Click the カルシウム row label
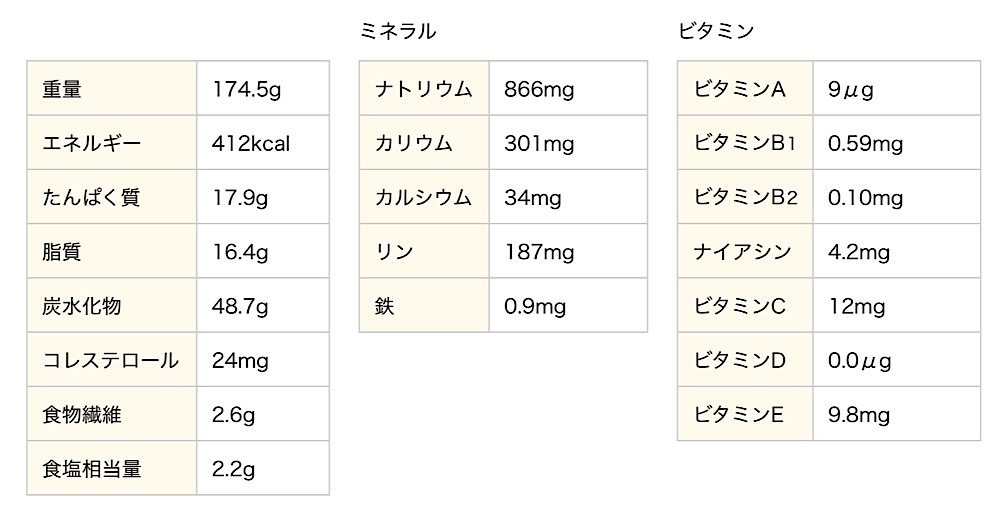This screenshot has height=515, width=999. click(424, 198)
